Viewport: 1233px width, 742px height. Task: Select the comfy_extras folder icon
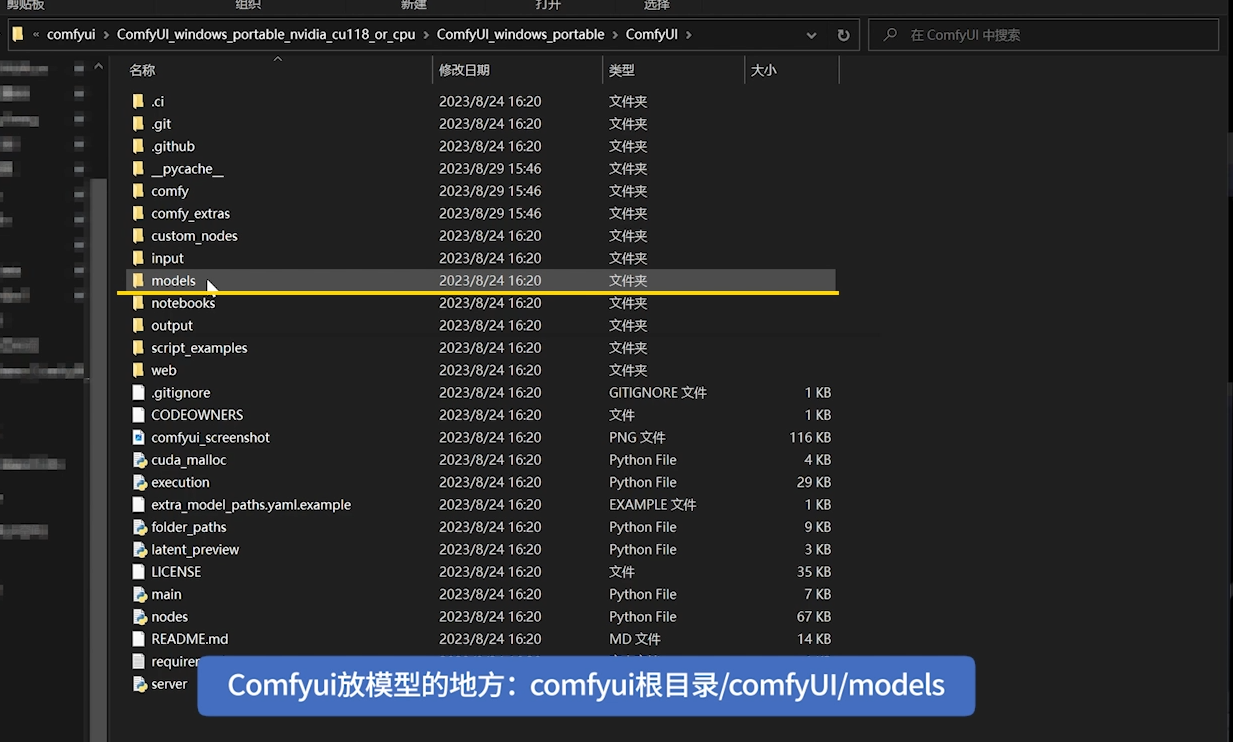138,213
